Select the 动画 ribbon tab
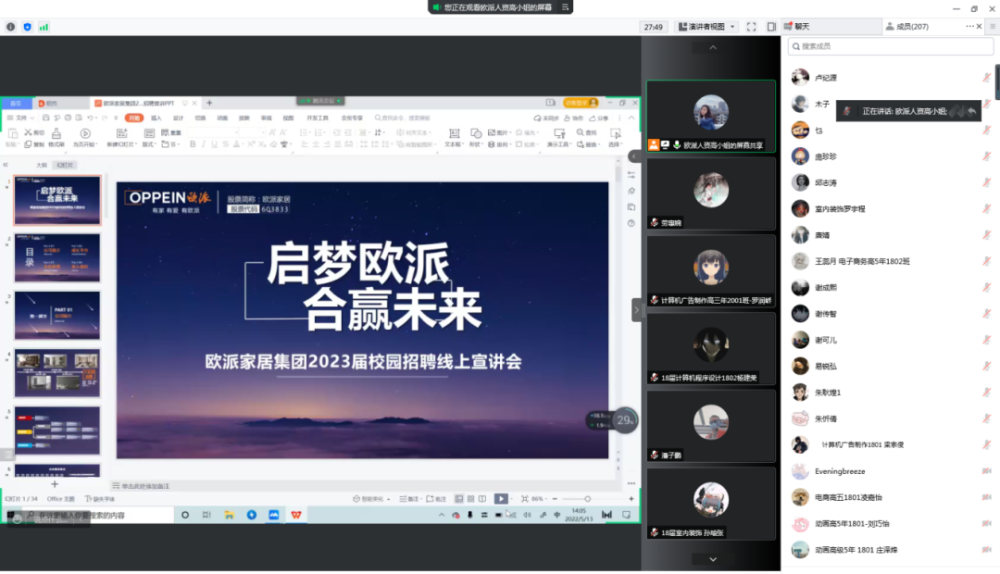The width and height of the screenshot is (1000, 574). [x=223, y=118]
